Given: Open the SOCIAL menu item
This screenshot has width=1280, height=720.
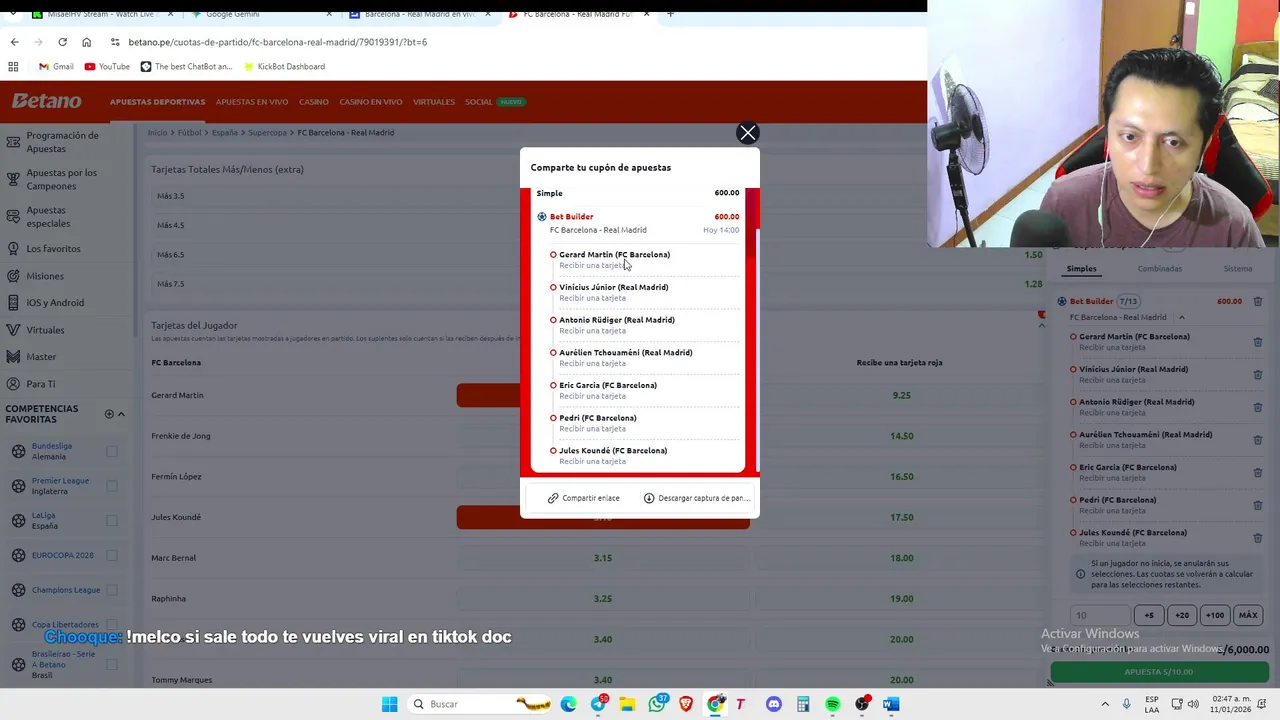Looking at the screenshot, I should pyautogui.click(x=478, y=102).
